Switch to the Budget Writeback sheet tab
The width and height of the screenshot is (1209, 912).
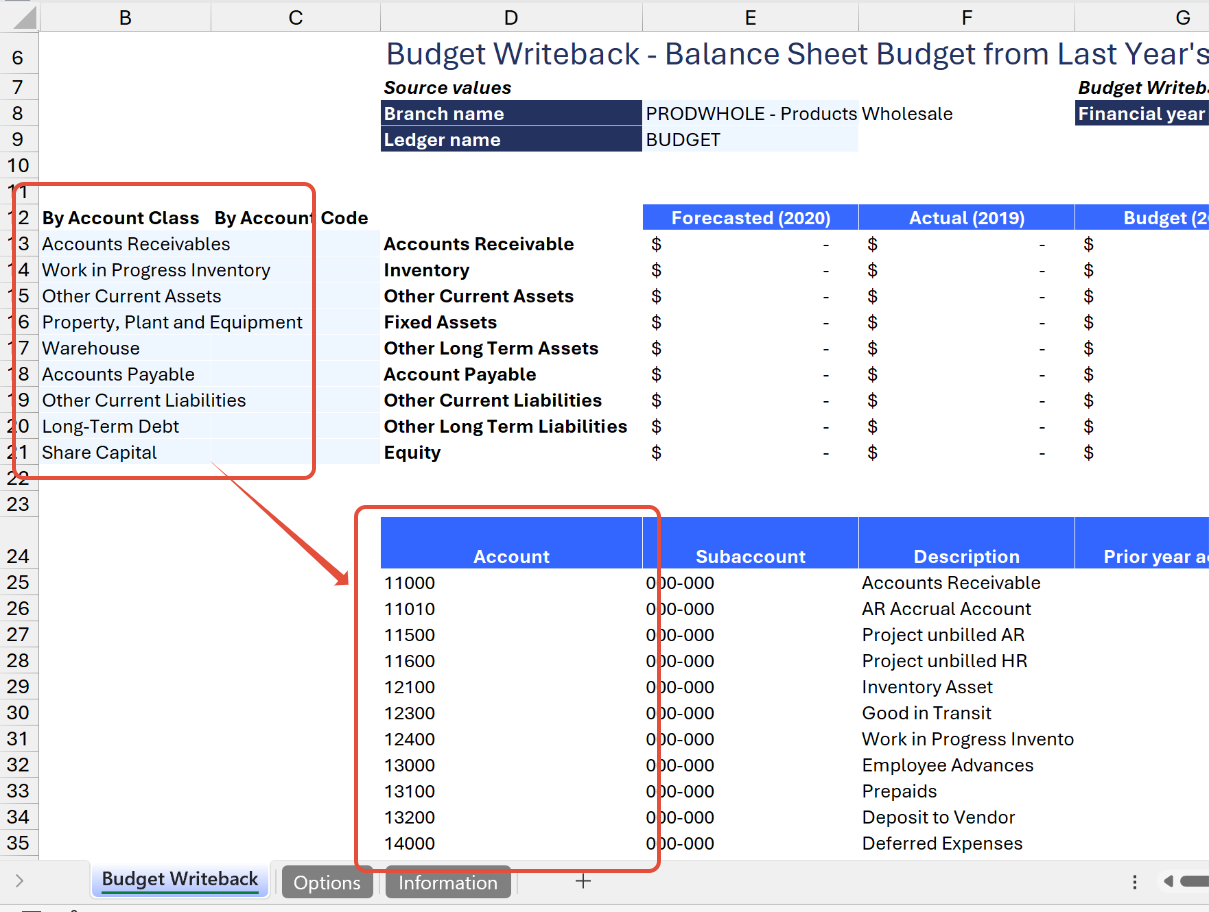coord(180,880)
